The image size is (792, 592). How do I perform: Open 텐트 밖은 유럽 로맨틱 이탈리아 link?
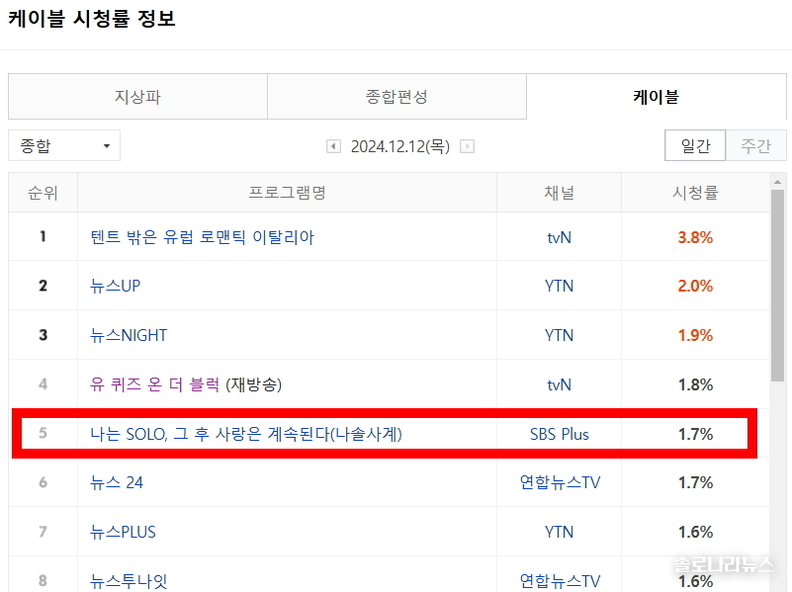pyautogui.click(x=202, y=237)
